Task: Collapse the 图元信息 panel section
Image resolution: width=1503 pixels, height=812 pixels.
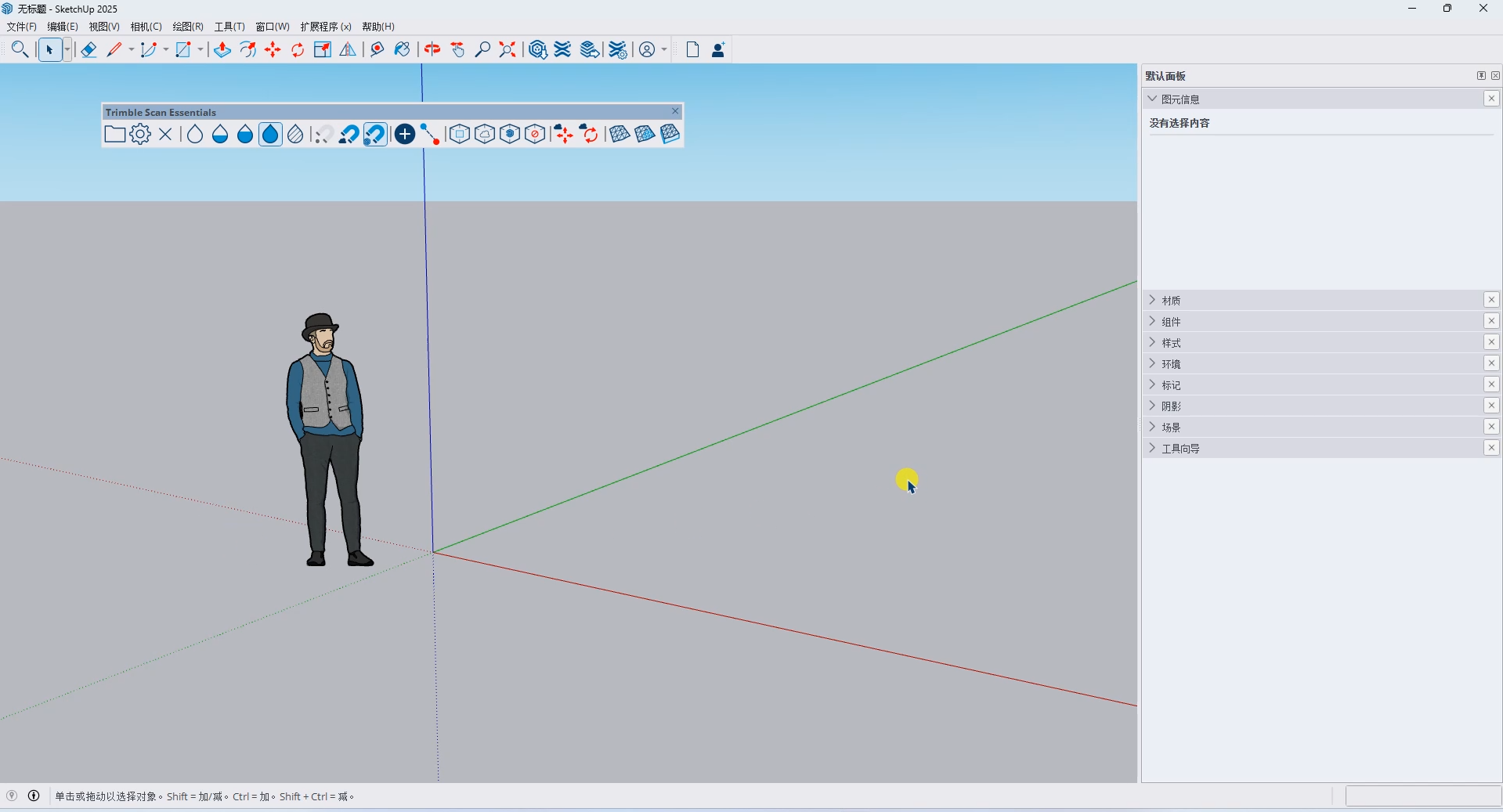Action: pyautogui.click(x=1152, y=99)
